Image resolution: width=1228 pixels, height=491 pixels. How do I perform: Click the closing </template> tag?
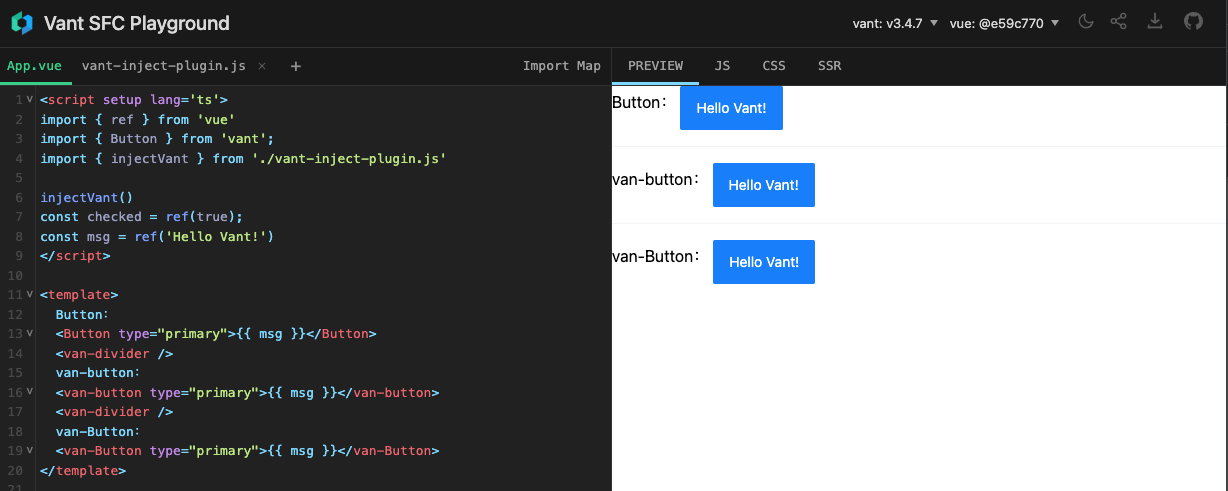[x=83, y=471]
